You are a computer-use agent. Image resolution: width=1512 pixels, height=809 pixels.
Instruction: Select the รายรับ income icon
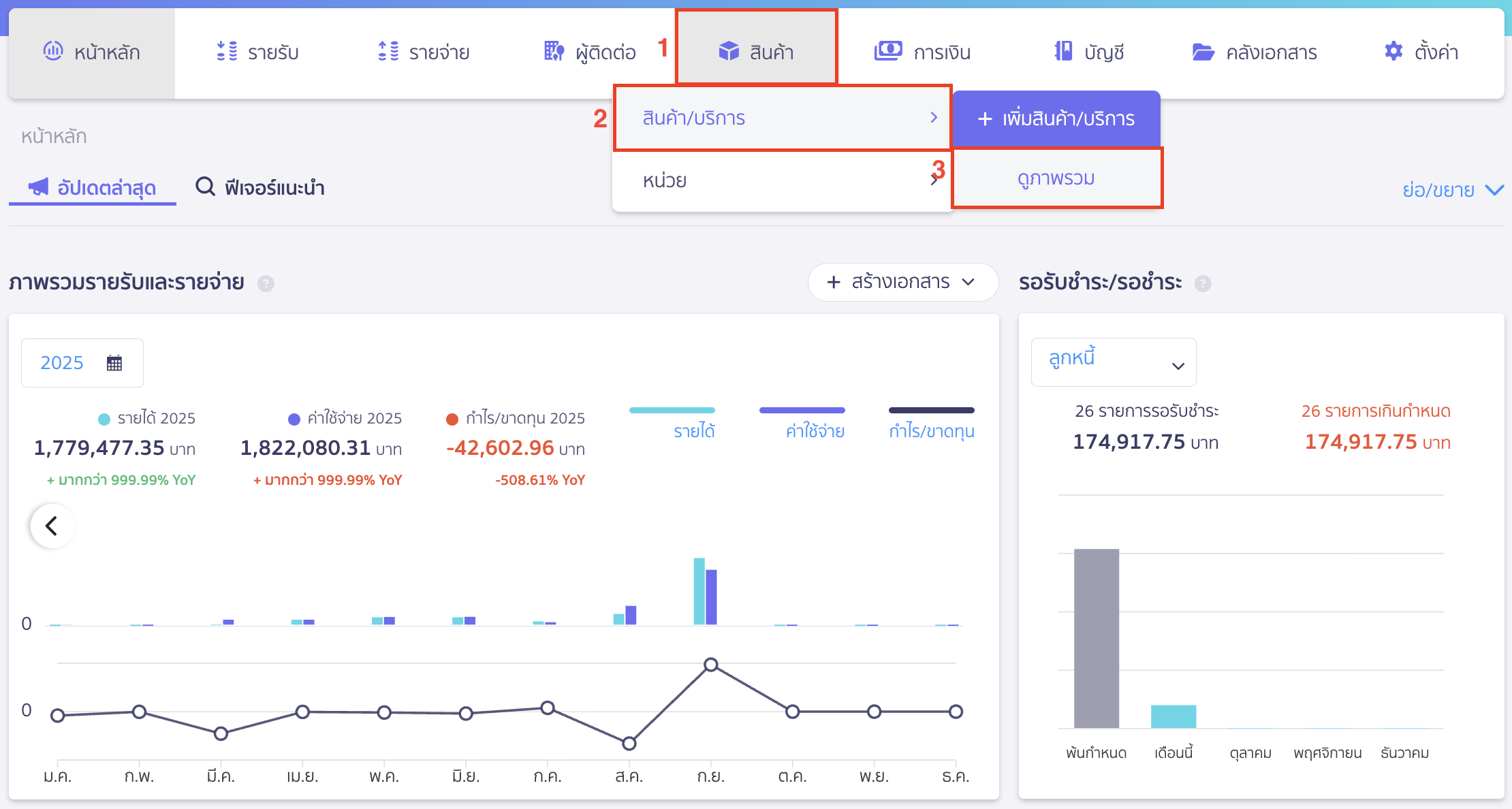click(x=227, y=51)
